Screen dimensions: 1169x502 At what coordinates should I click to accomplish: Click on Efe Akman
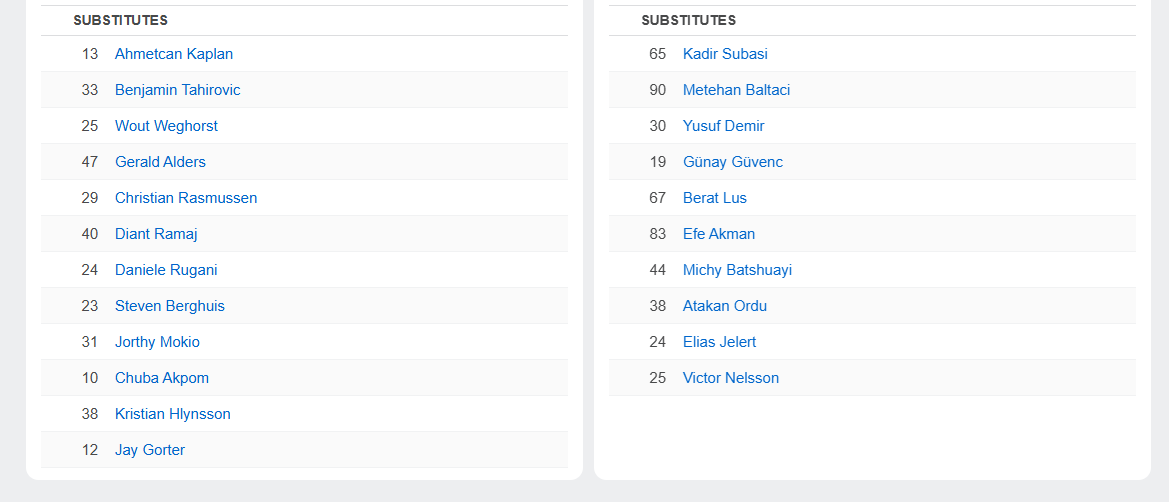(x=719, y=234)
